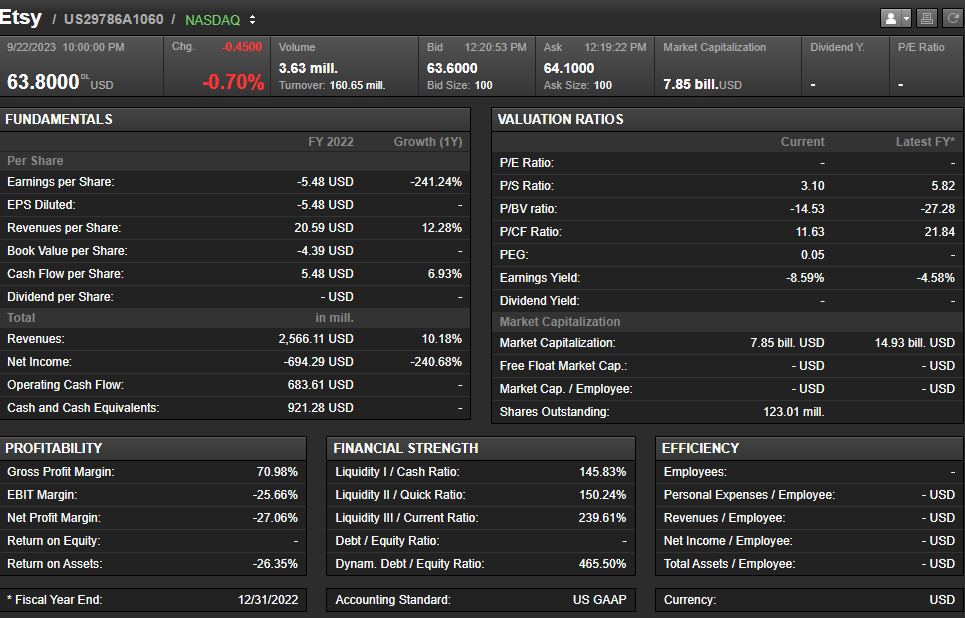
Task: Click the FY 2022 column header
Action: (331, 142)
